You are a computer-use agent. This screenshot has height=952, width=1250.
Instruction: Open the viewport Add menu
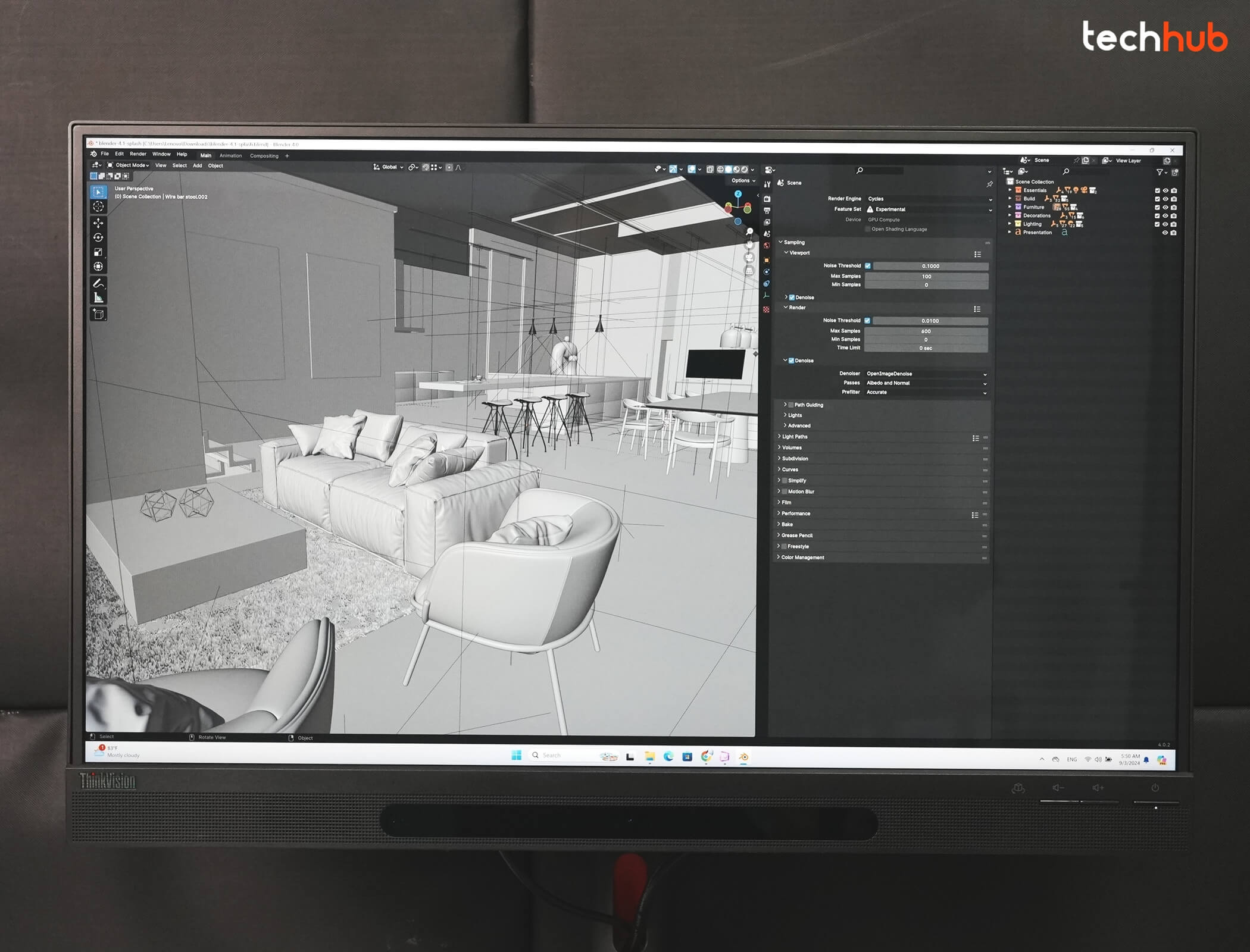[x=198, y=166]
